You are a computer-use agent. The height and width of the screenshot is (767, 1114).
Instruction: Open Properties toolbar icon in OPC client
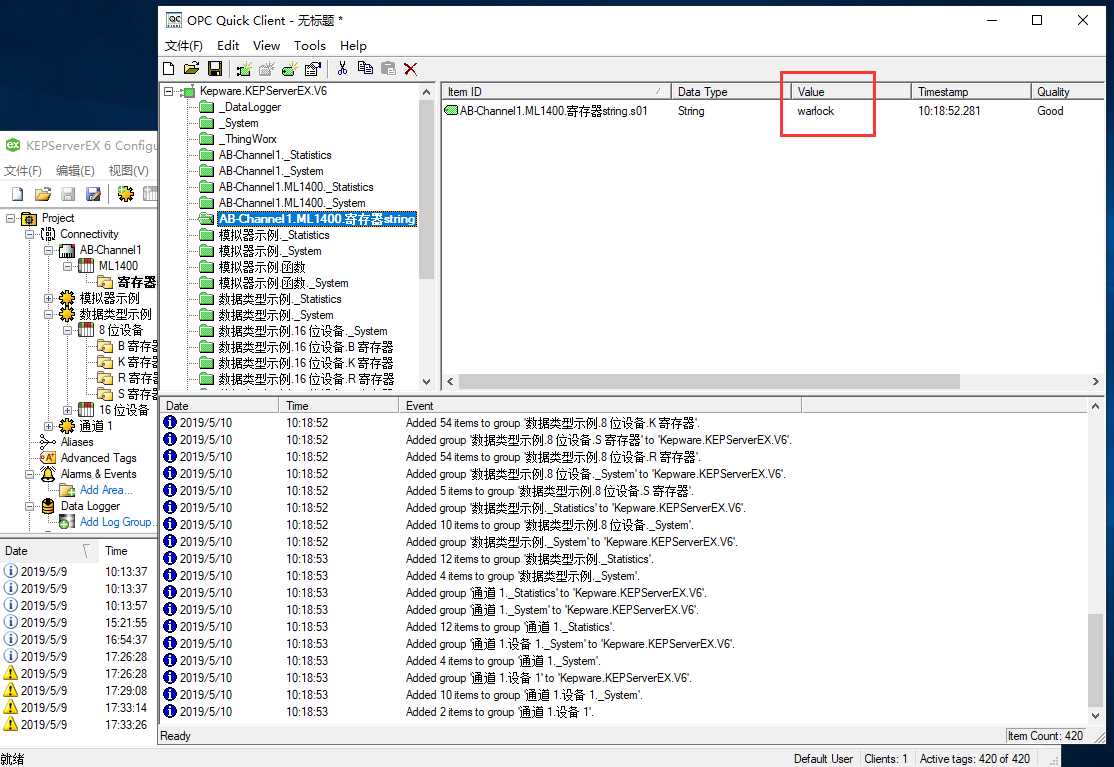coord(313,69)
